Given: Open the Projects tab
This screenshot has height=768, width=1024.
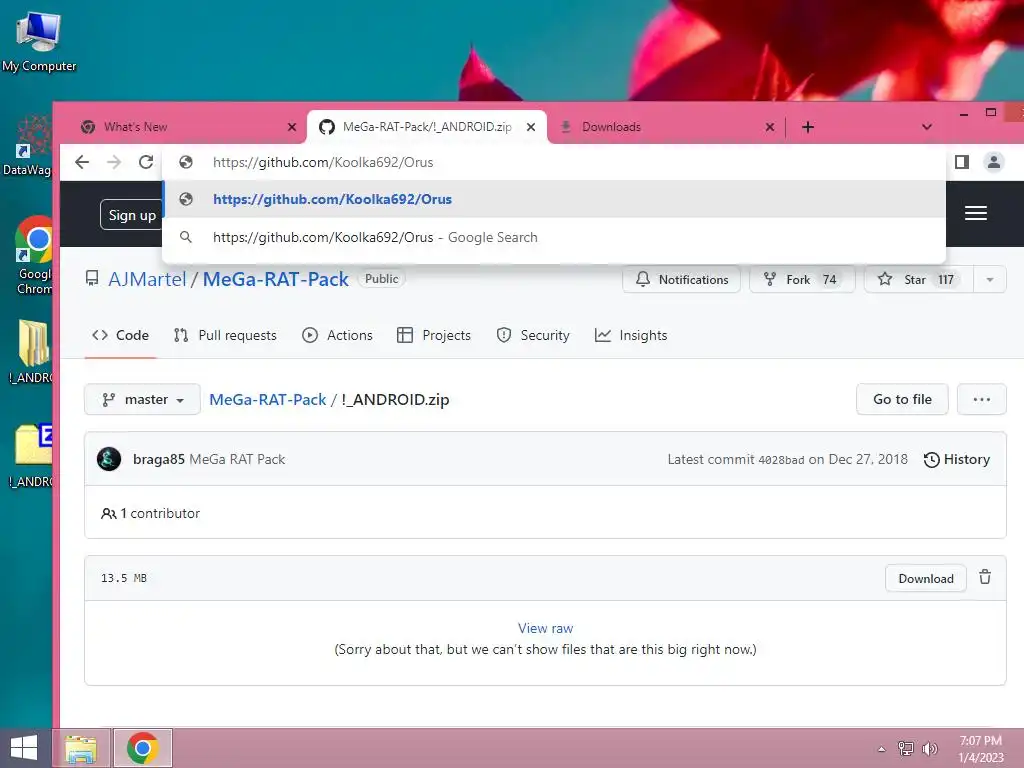Looking at the screenshot, I should (434, 335).
